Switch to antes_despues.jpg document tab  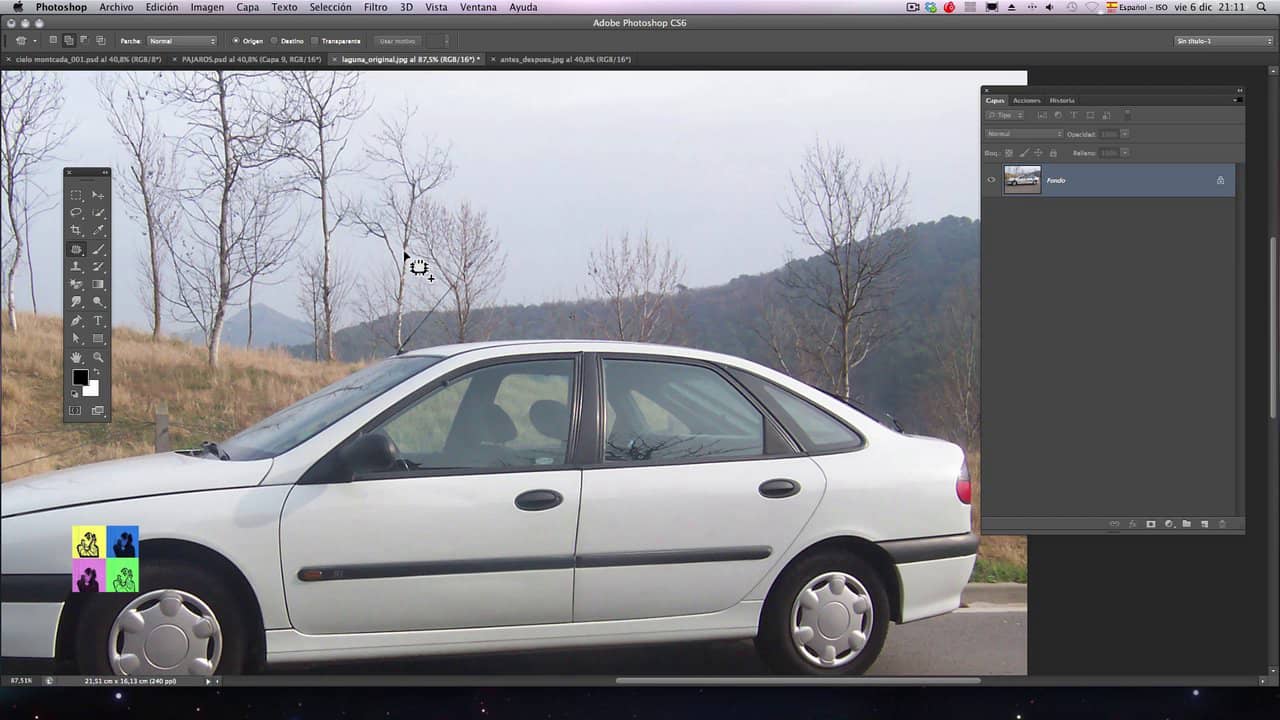565,59
